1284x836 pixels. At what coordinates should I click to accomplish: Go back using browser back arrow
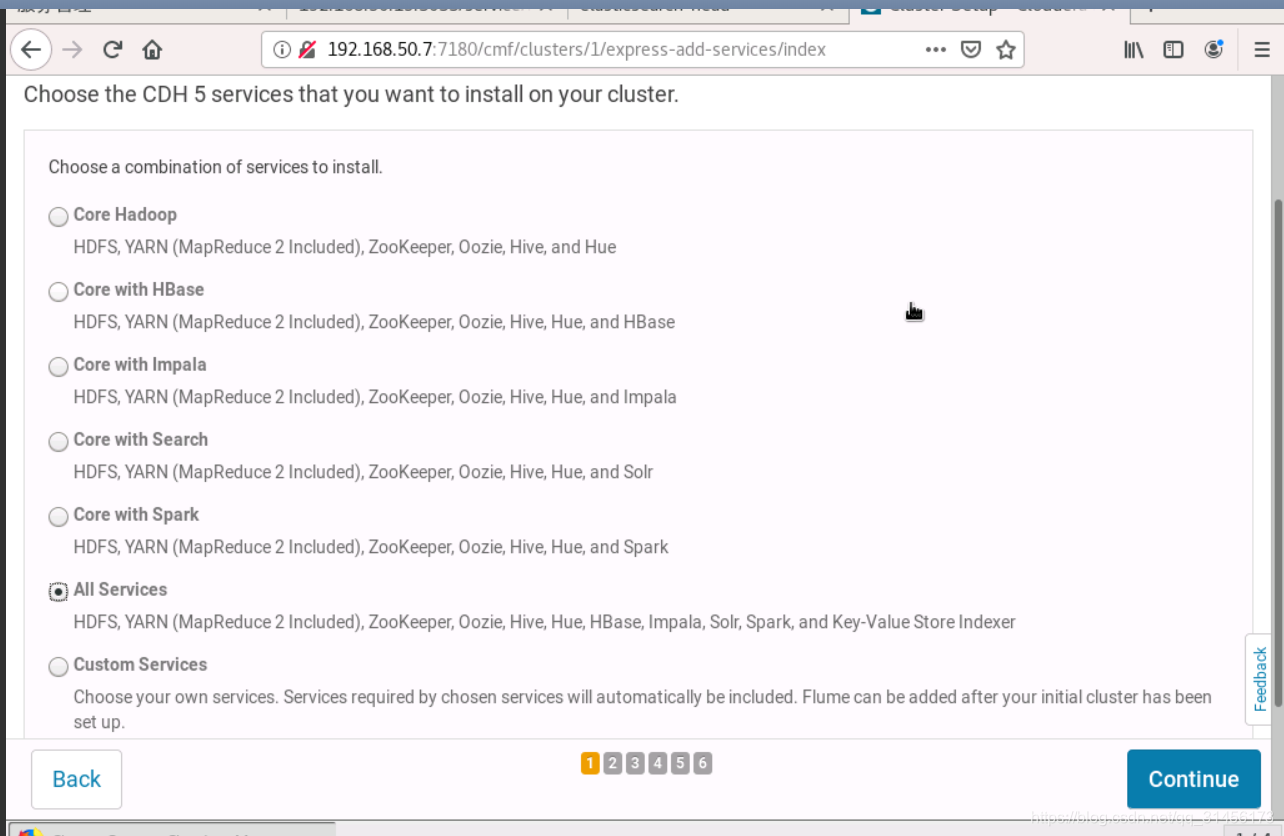tap(31, 49)
